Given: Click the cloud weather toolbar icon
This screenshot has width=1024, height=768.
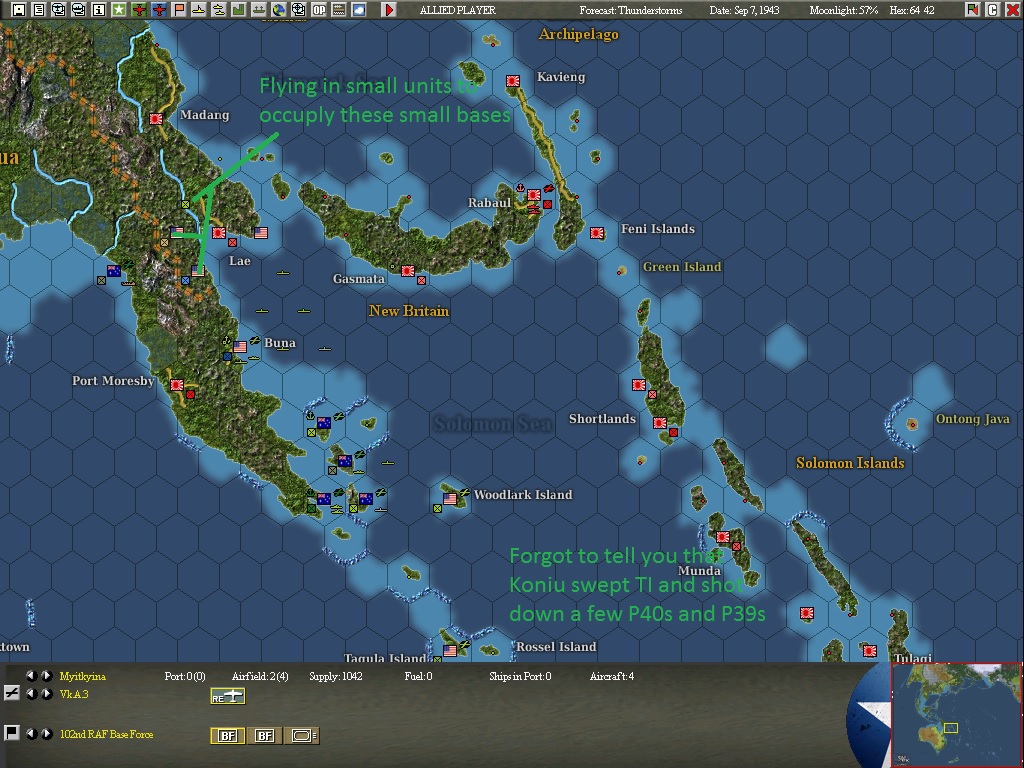Looking at the screenshot, I should pyautogui.click(x=359, y=10).
